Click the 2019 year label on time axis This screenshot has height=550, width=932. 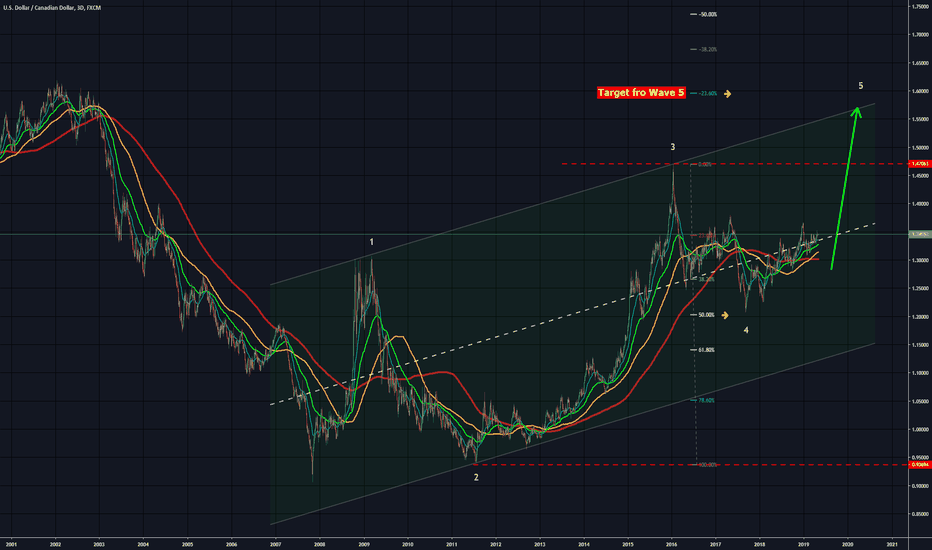804,544
